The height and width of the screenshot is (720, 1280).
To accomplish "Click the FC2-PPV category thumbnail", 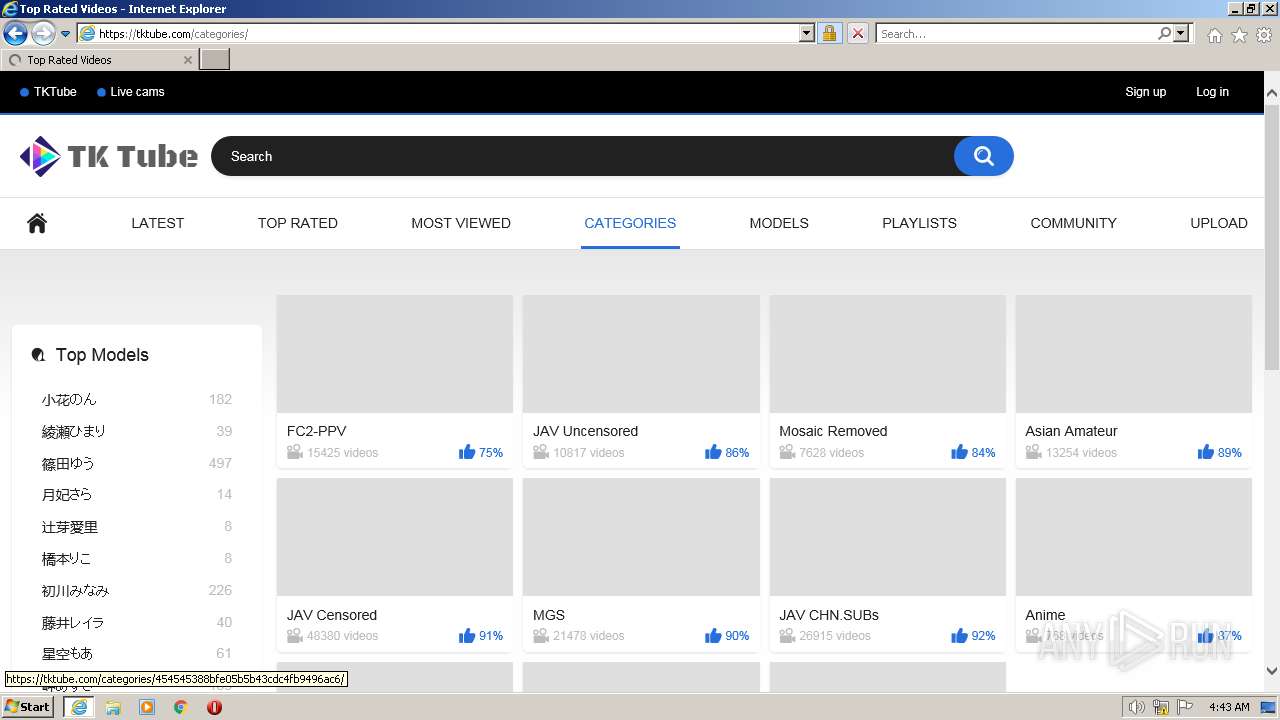I will click(x=395, y=354).
